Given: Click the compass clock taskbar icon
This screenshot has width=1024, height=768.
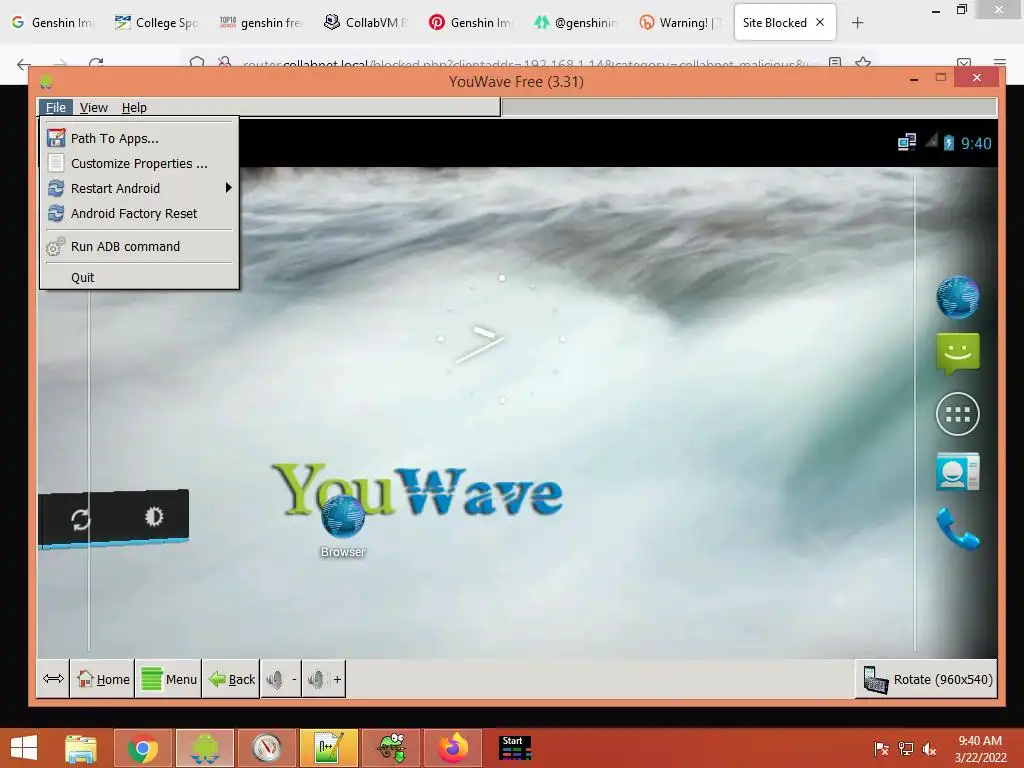Looking at the screenshot, I should 266,748.
